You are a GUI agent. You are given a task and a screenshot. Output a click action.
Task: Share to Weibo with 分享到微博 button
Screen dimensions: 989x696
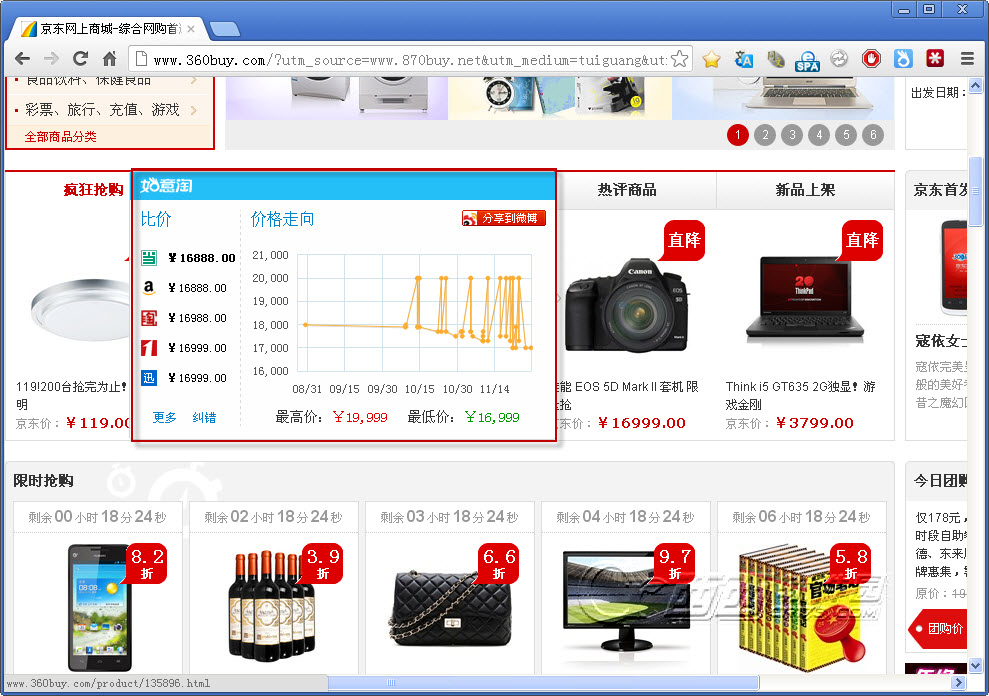[503, 218]
